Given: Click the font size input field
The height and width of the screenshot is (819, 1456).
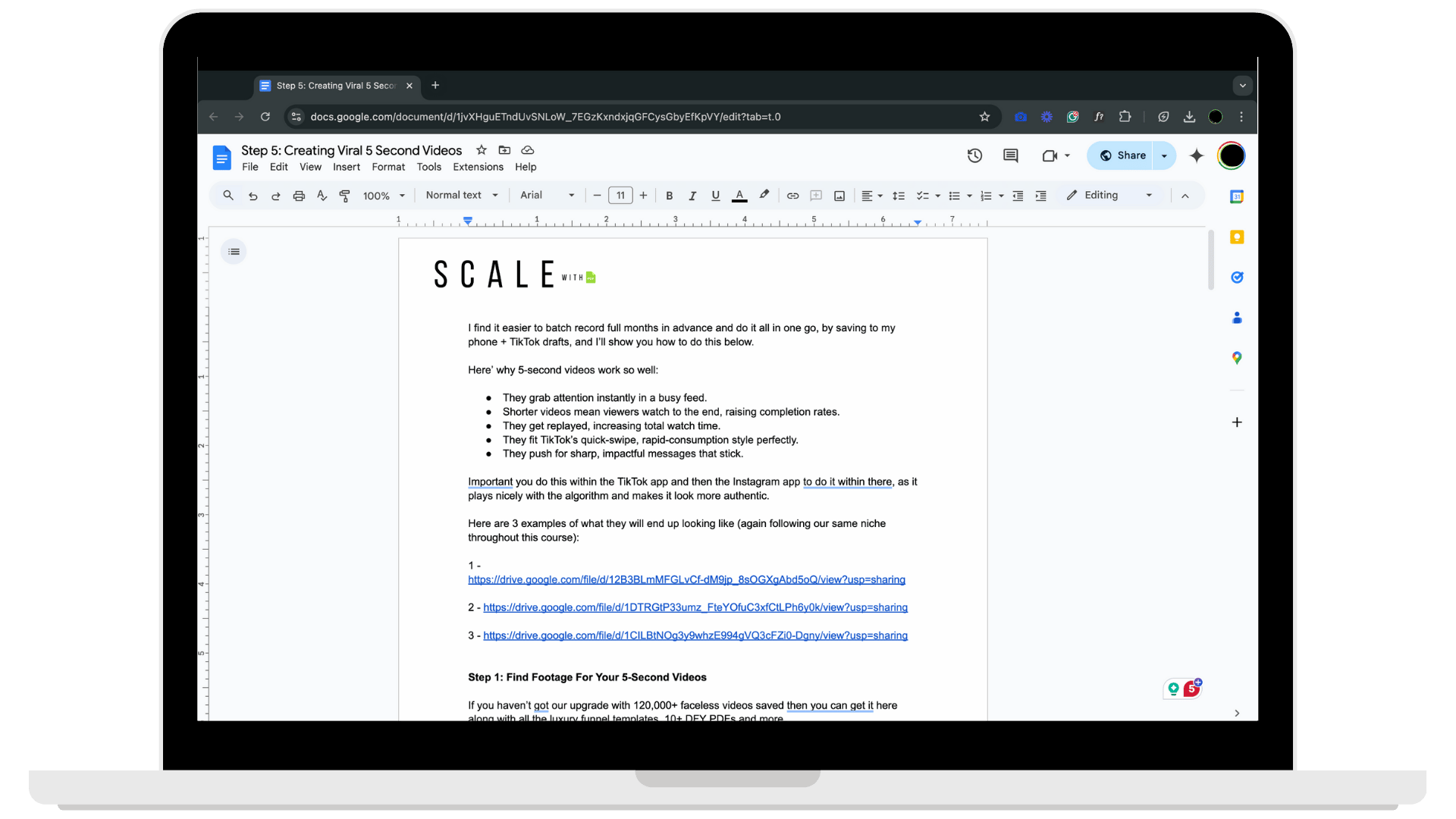Looking at the screenshot, I should (620, 196).
